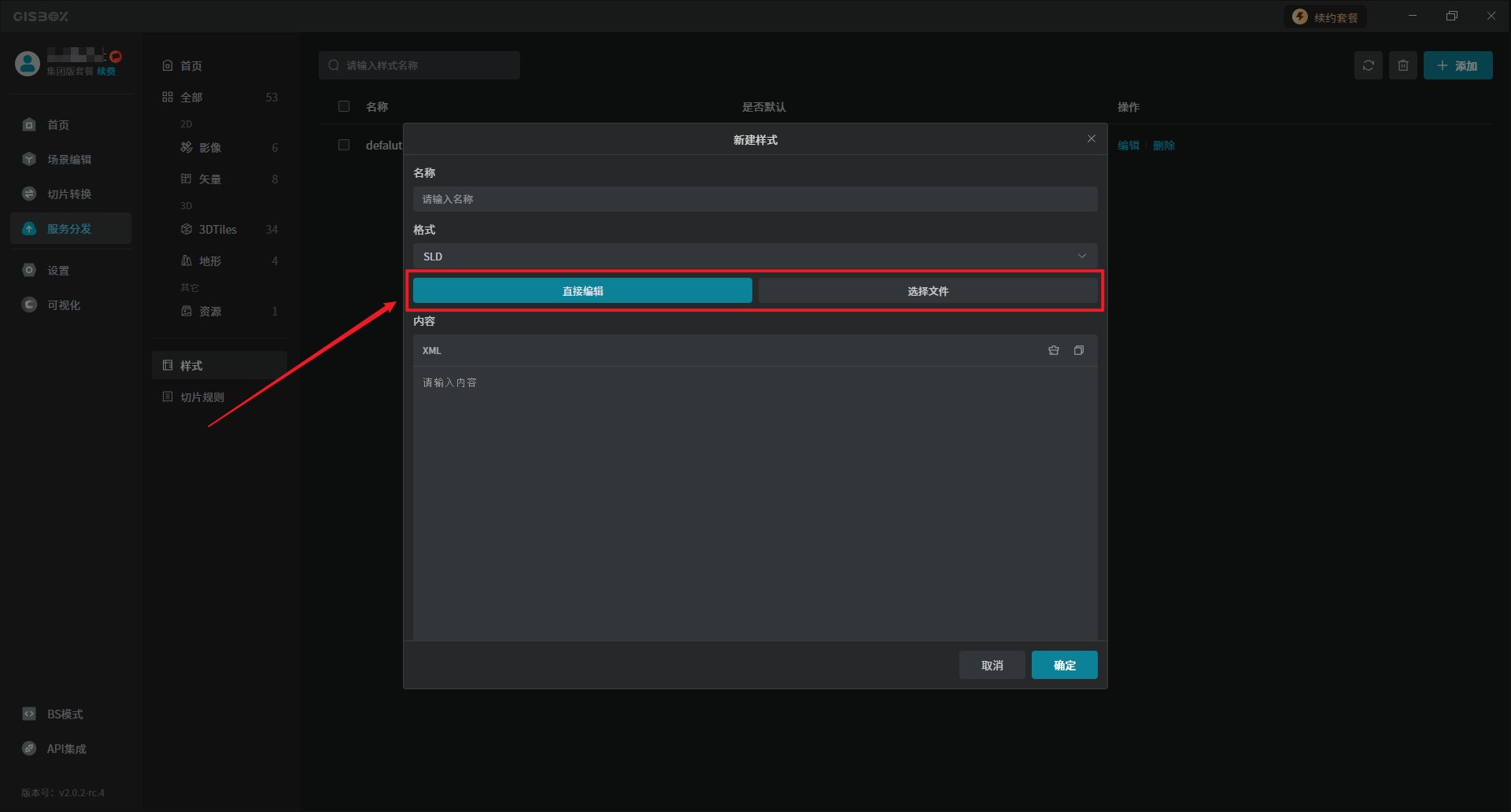This screenshot has height=812, width=1511.
Task: Click the clear content icon in XML header
Action: 1053,350
